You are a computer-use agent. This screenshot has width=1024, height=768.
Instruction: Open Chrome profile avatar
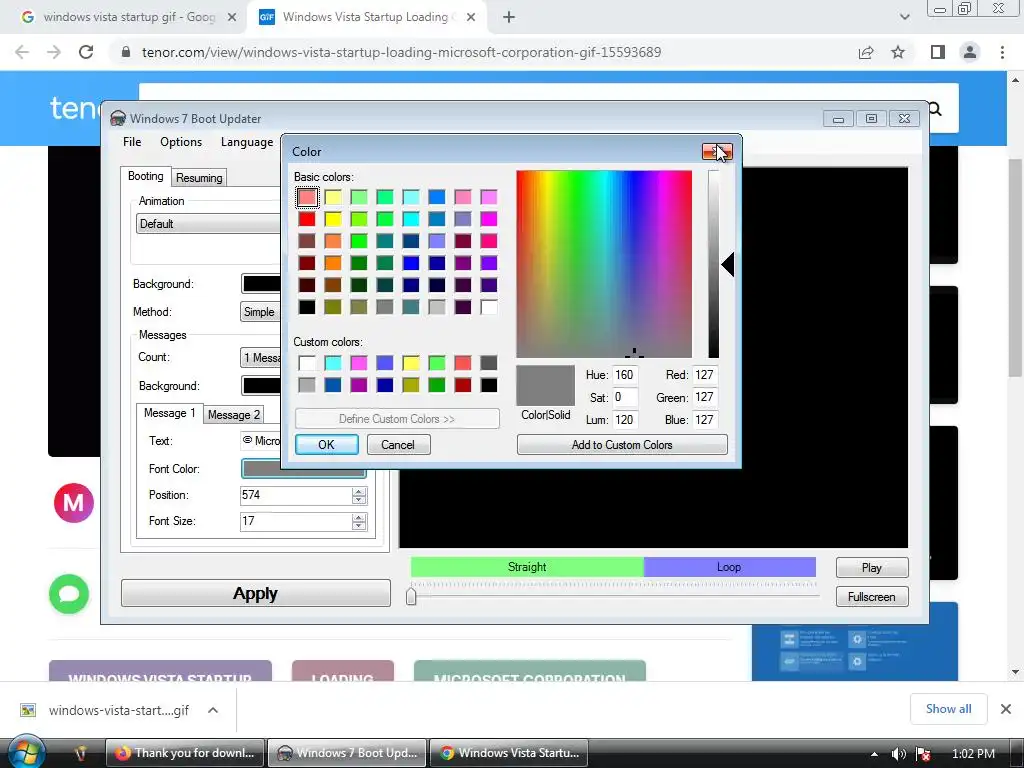click(970, 52)
